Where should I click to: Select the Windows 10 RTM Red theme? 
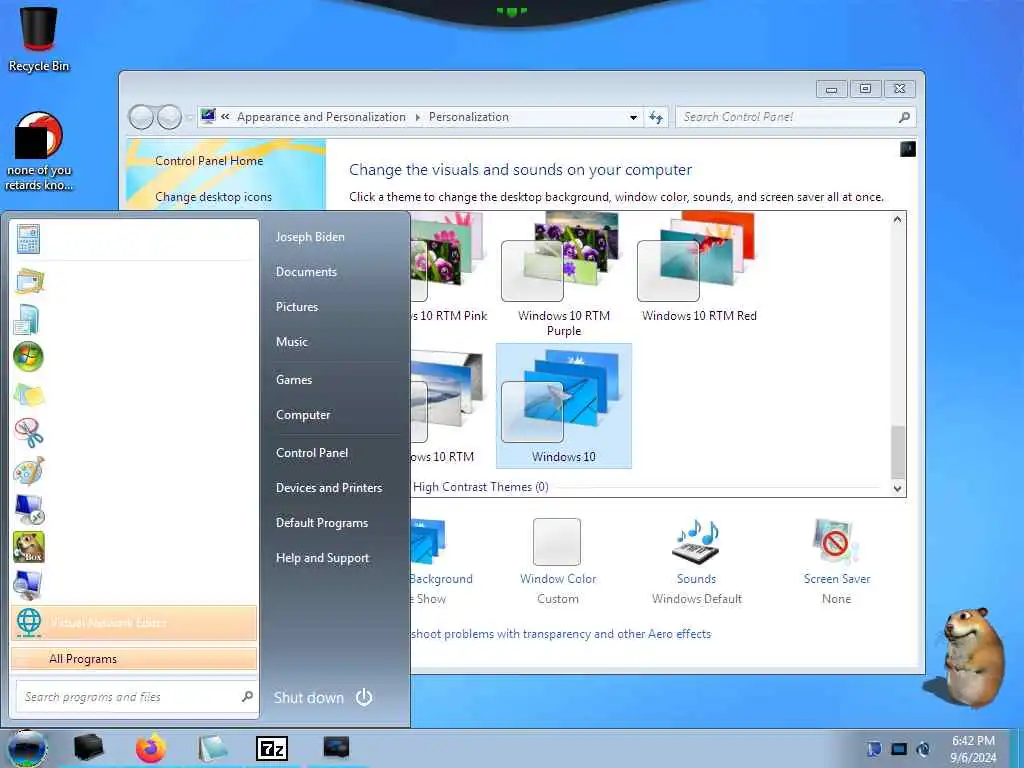pyautogui.click(x=699, y=268)
